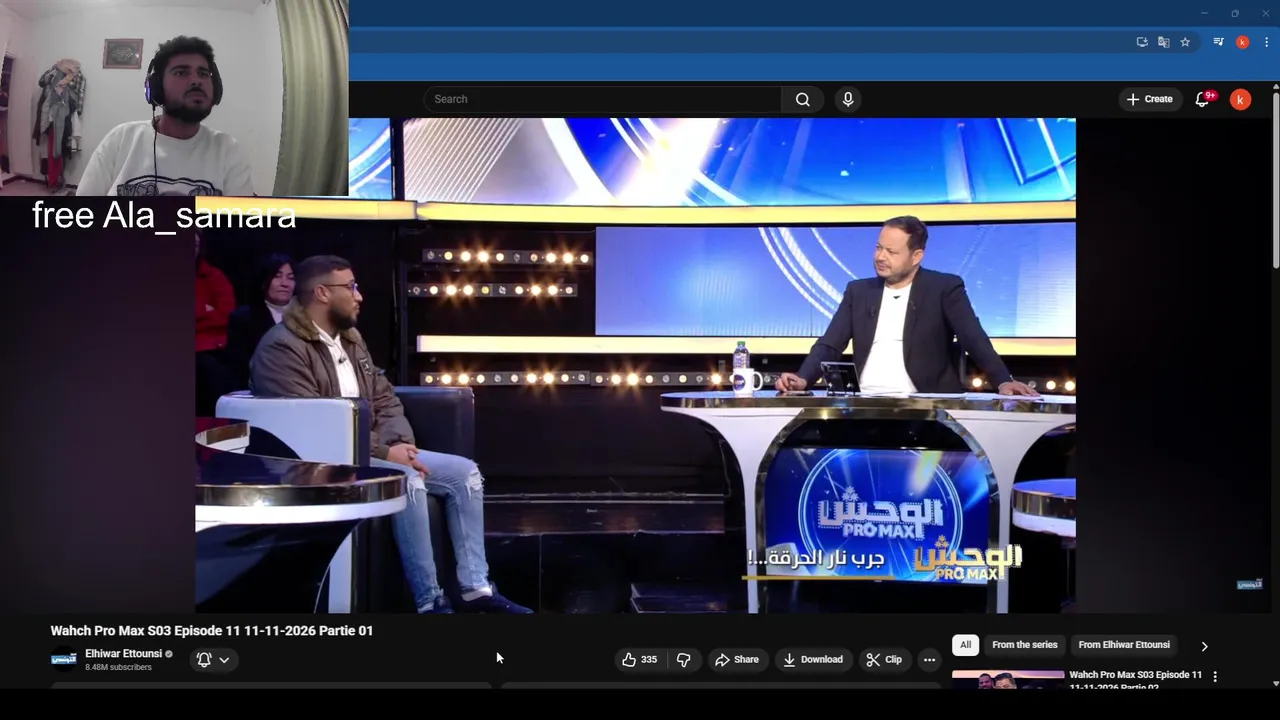Open Elhiwar Ettounsi channel avatar
The image size is (1280, 720).
pos(63,659)
